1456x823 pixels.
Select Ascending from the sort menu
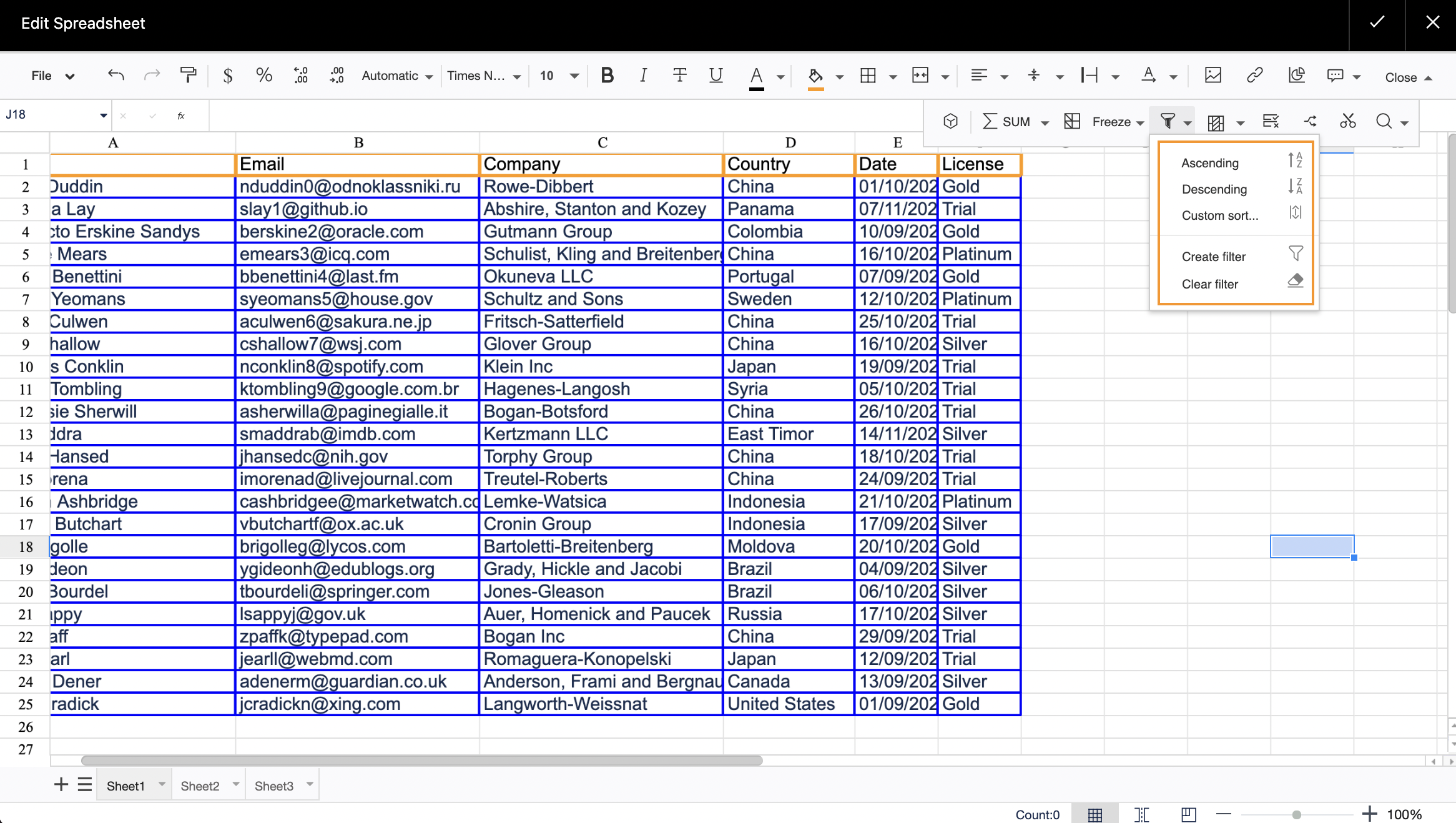pos(1209,163)
